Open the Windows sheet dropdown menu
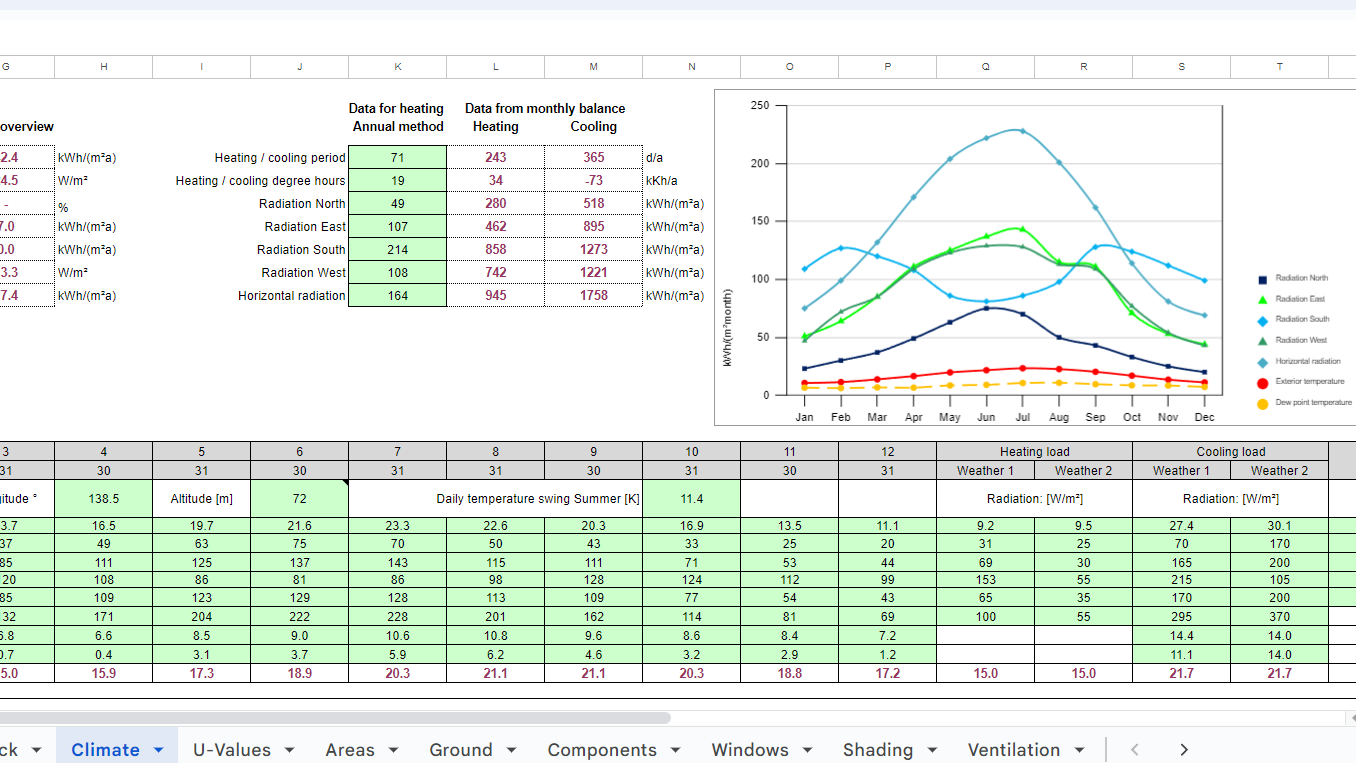 tap(806, 749)
